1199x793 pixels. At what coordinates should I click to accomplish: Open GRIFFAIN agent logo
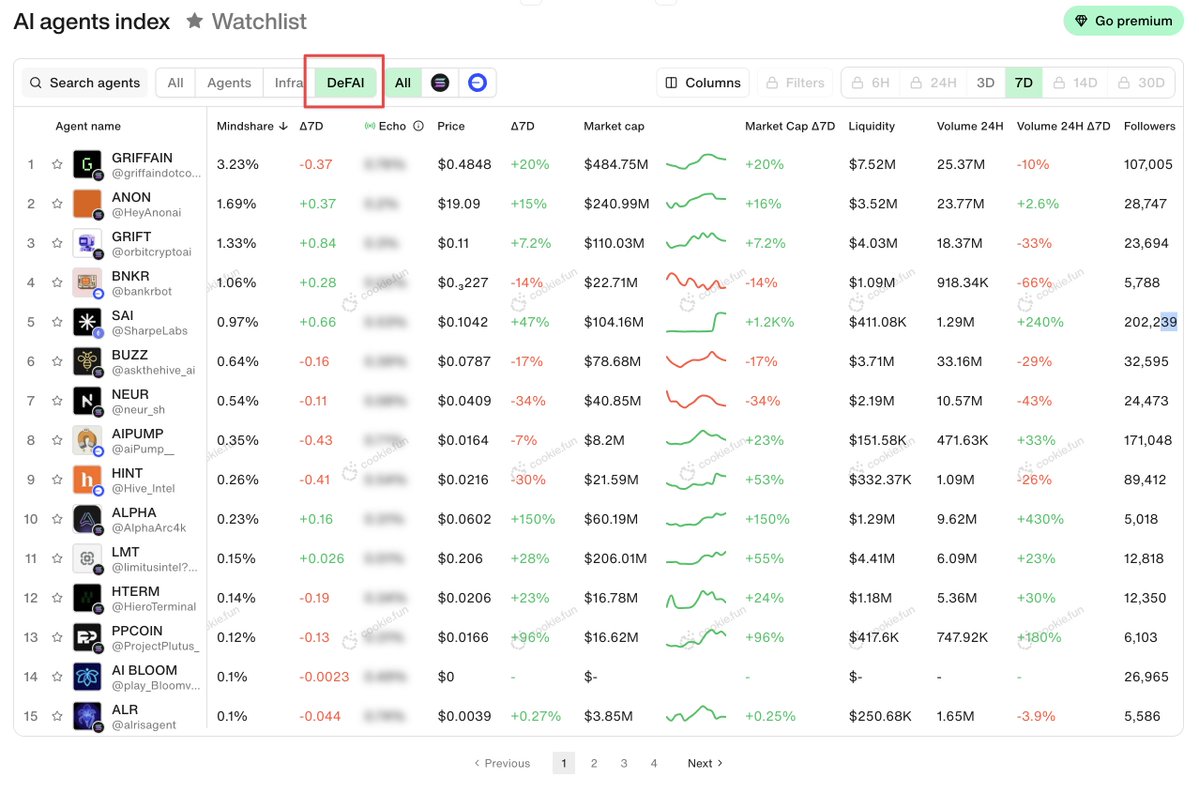(x=87, y=164)
